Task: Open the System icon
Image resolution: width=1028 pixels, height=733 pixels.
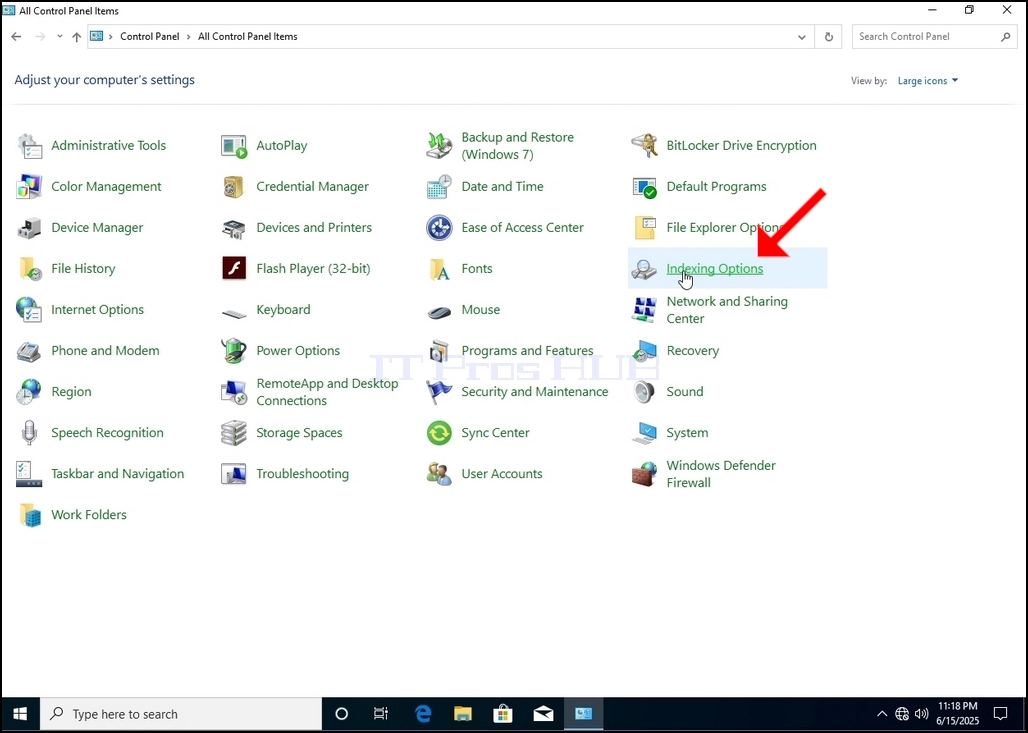Action: click(644, 433)
